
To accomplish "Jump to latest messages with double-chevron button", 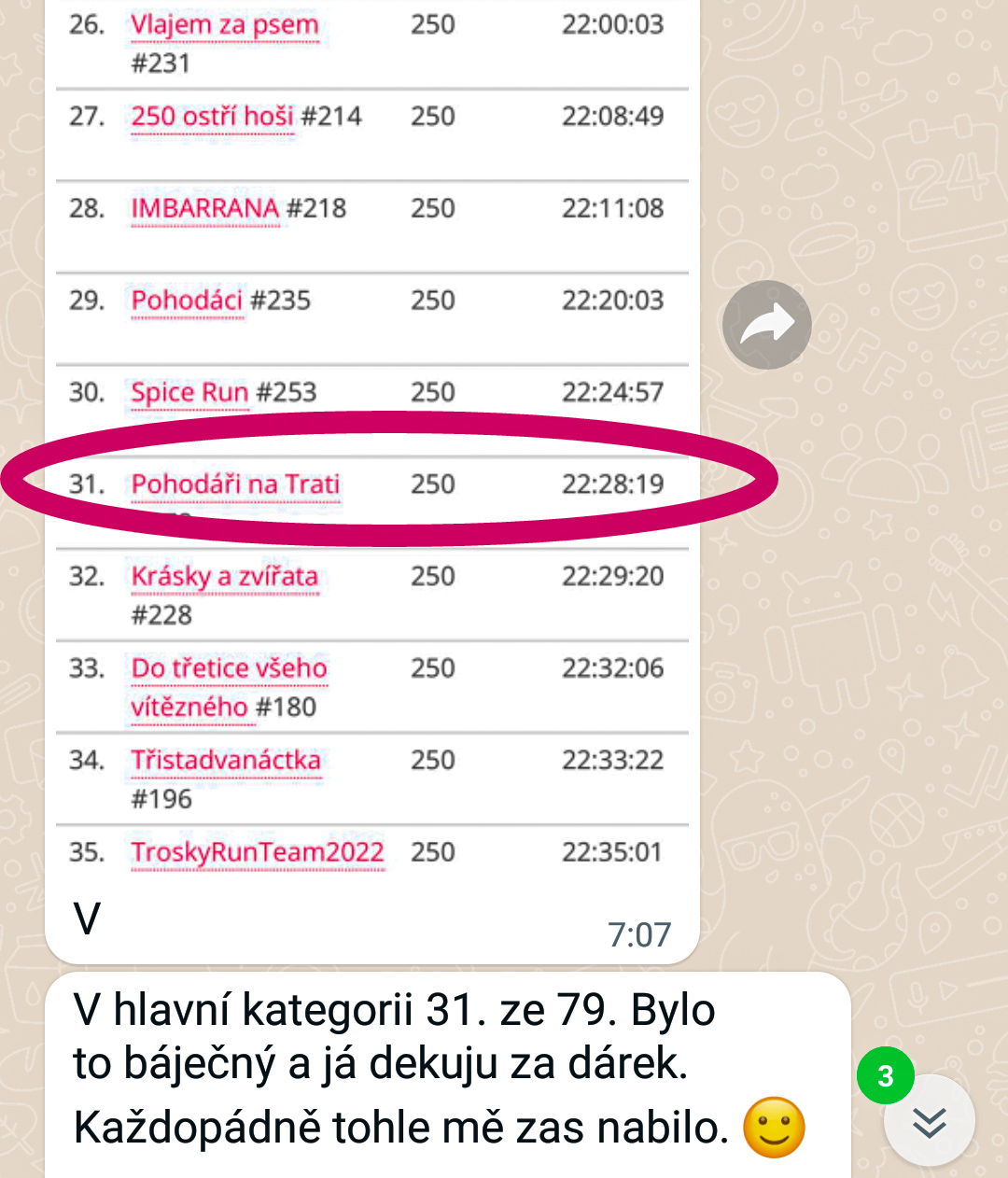I will pos(930,1122).
